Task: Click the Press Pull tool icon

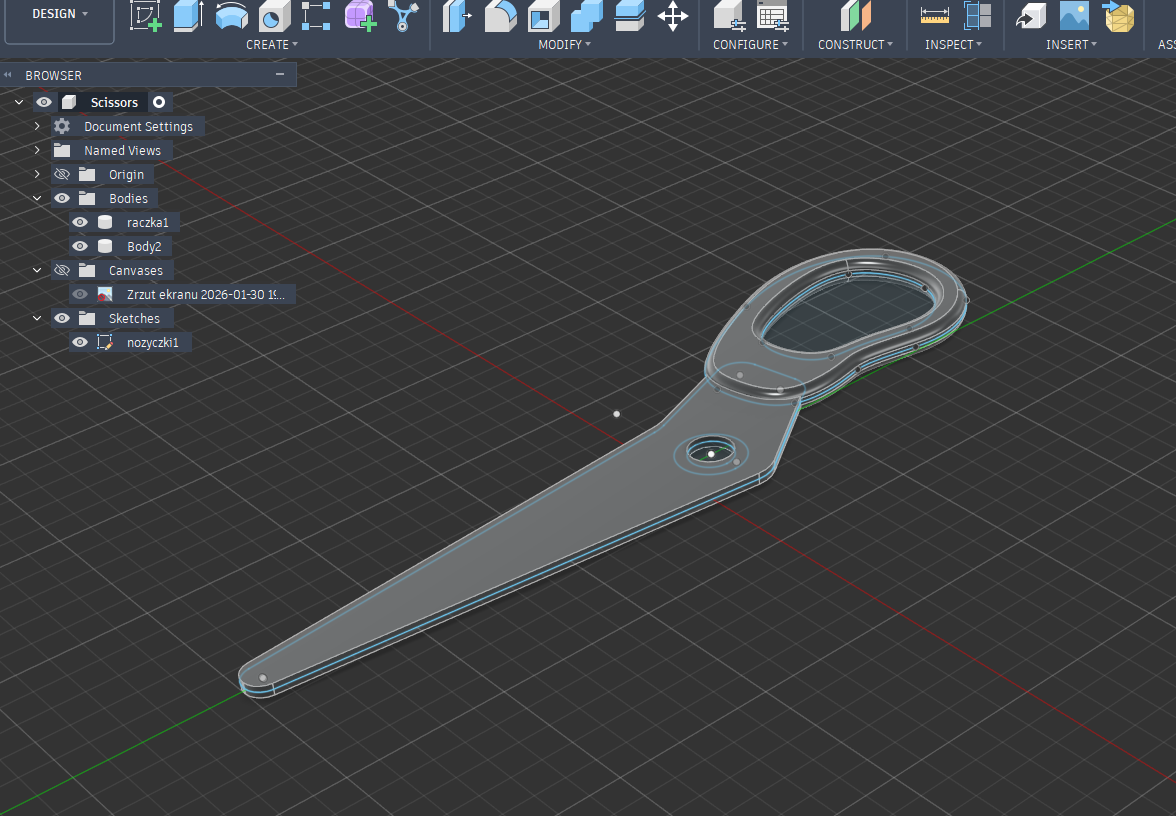Action: [x=456, y=15]
